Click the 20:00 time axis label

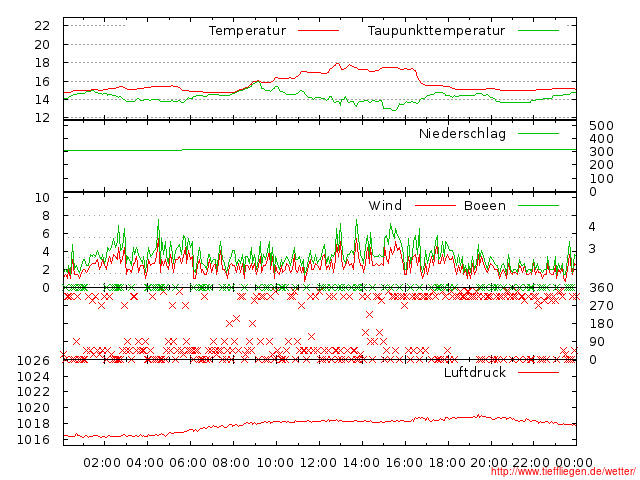point(489,463)
